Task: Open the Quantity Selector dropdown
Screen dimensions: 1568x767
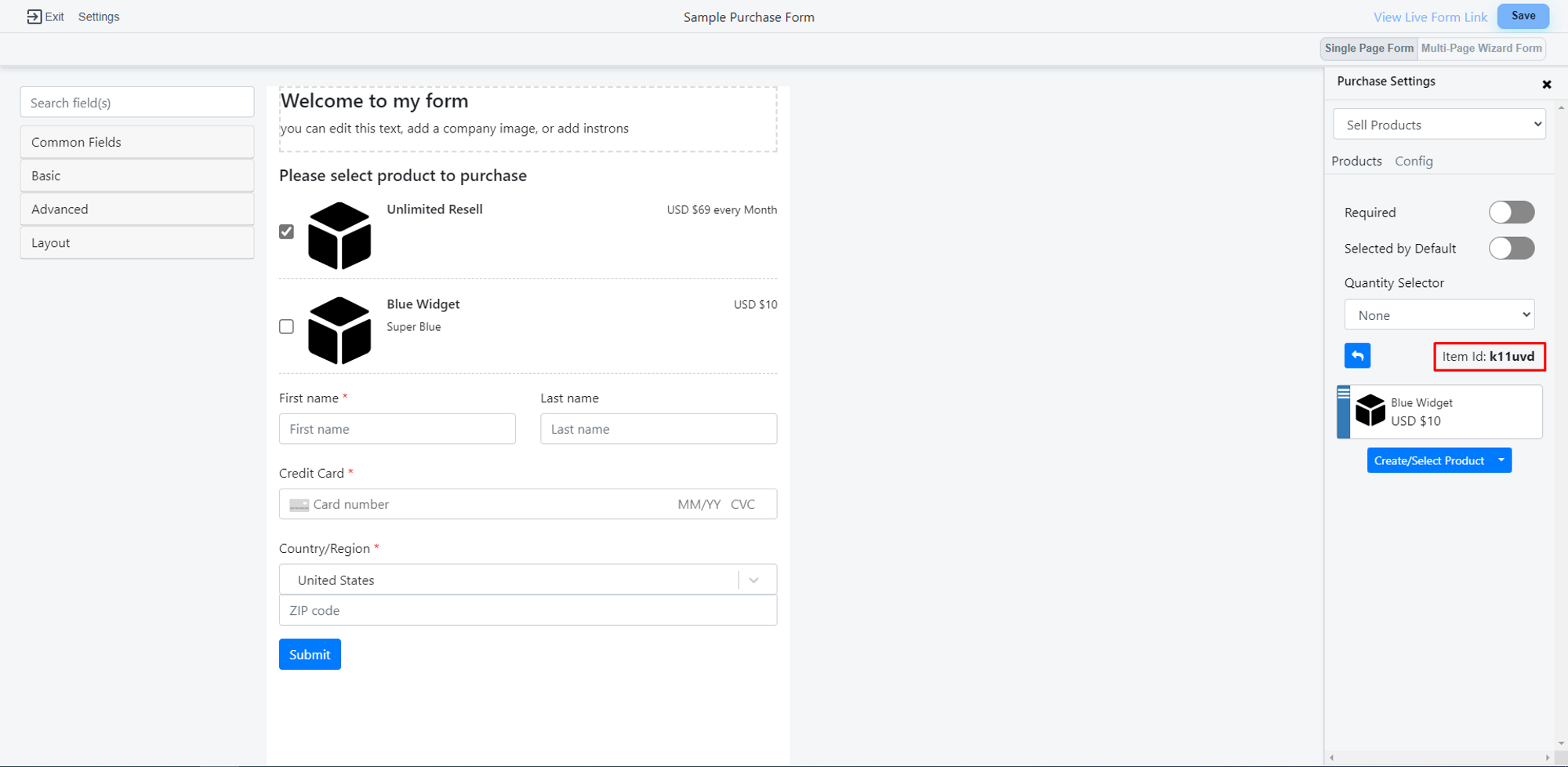Action: pos(1439,315)
